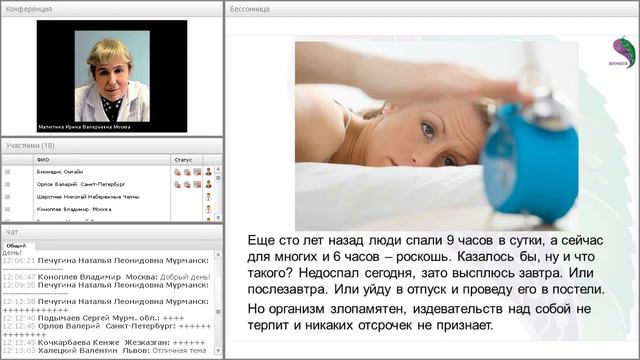Toggle row marker for Шерстнев Николай participant
This screenshot has height=360, width=640.
[x=7, y=197]
